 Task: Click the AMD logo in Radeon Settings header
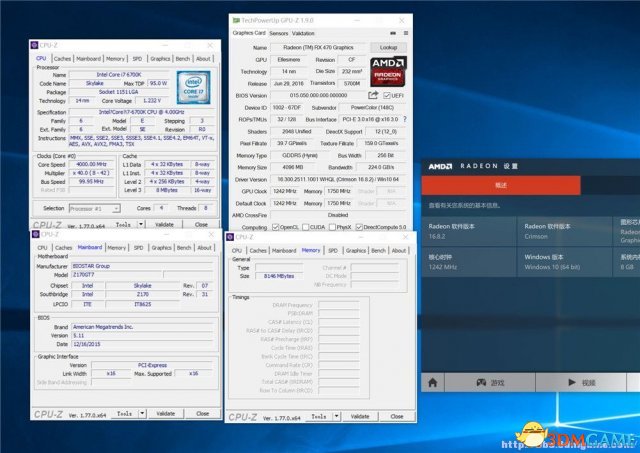pos(440,166)
